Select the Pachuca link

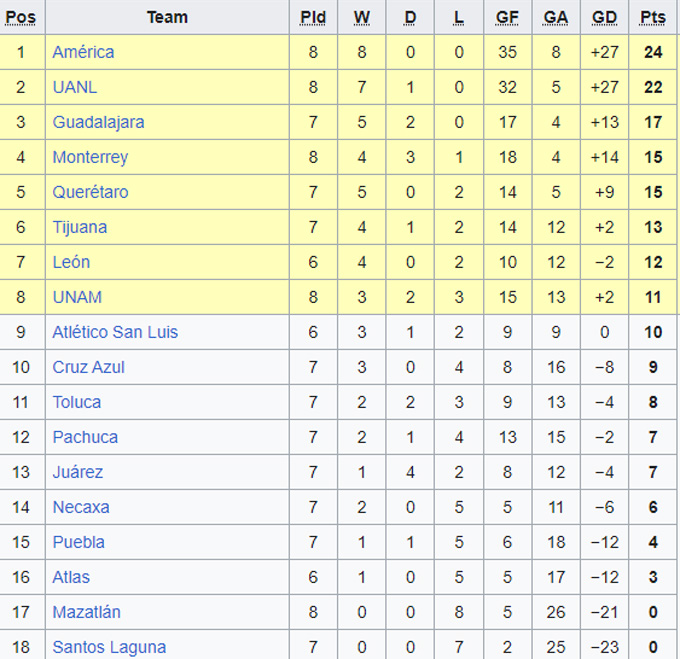tap(85, 437)
